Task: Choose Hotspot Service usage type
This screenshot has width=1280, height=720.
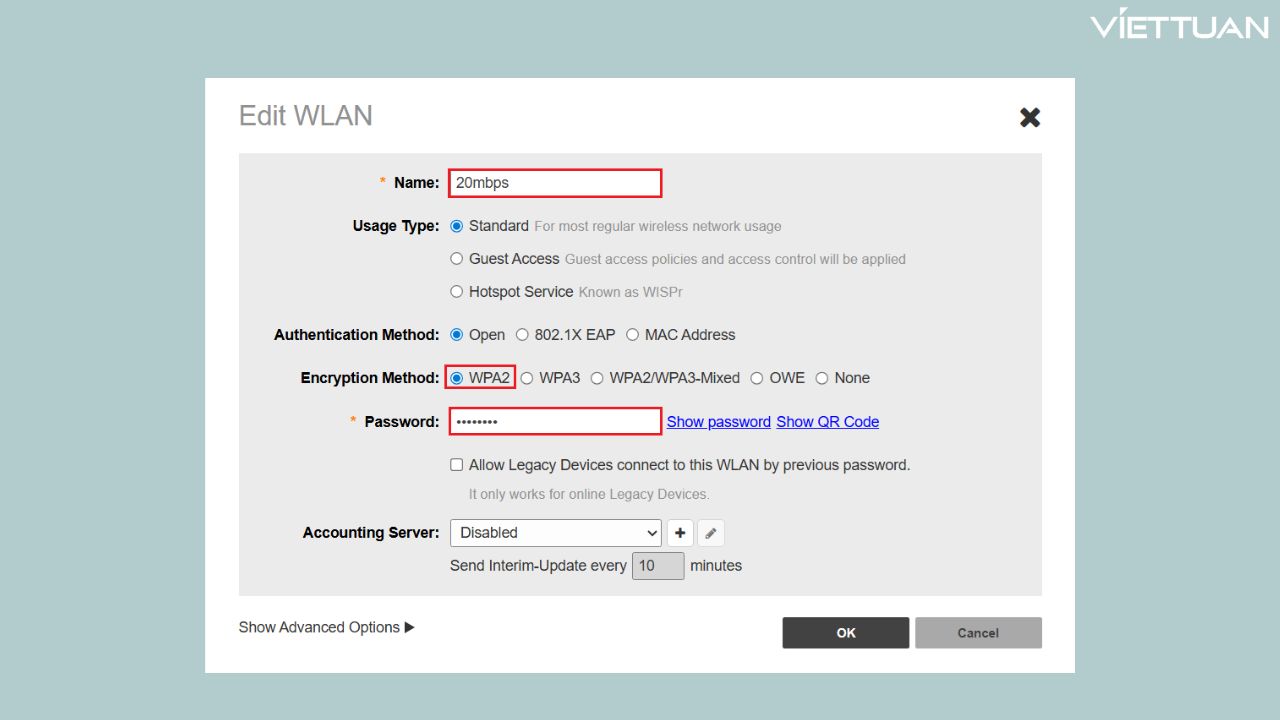Action: coord(457,292)
